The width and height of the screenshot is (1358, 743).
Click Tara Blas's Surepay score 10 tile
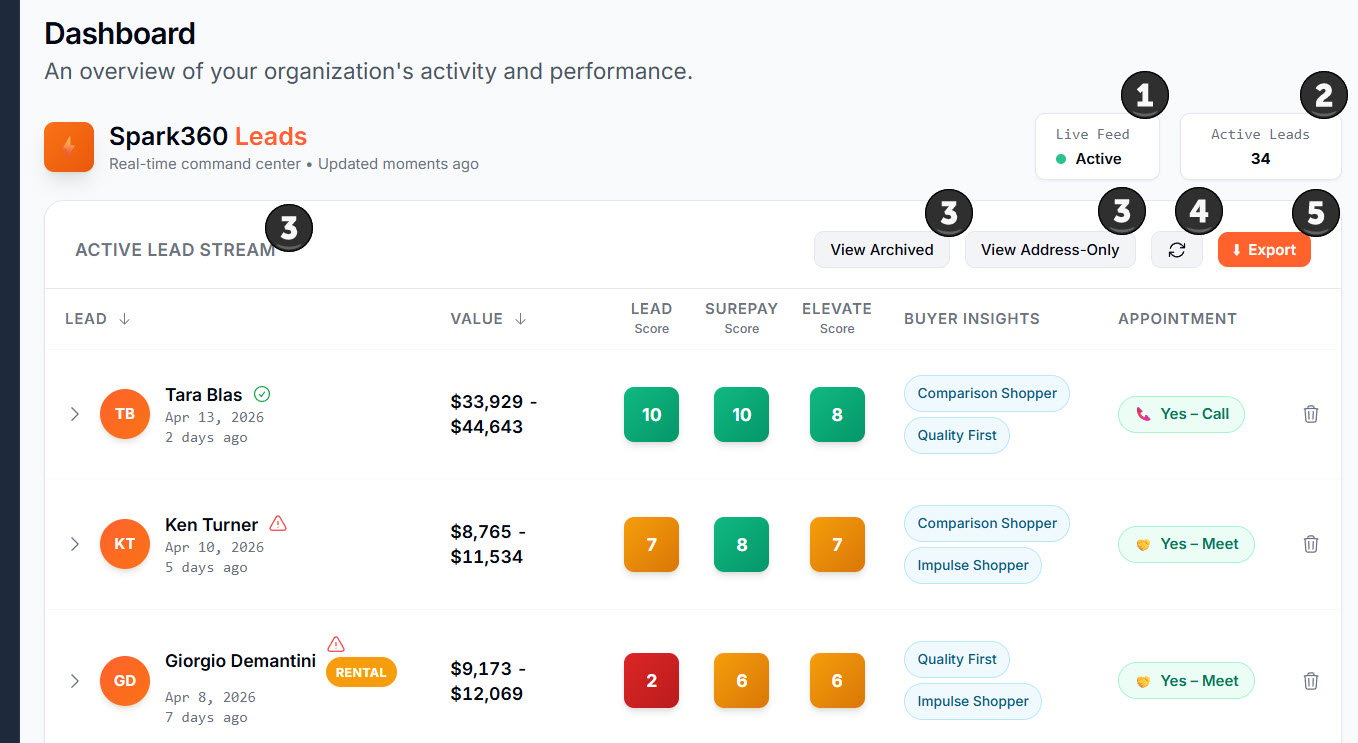coord(741,414)
